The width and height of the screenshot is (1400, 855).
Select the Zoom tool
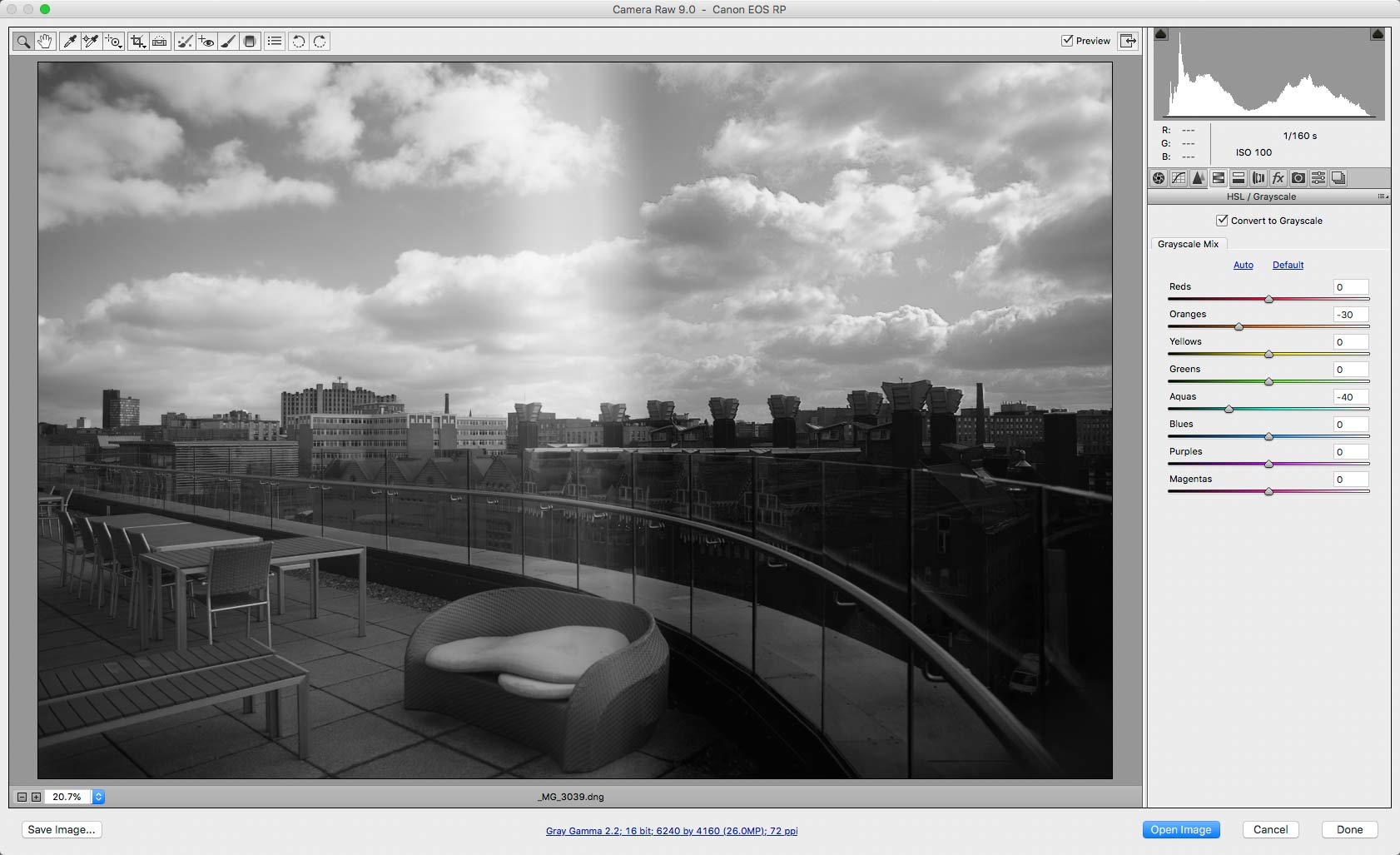coord(23,41)
